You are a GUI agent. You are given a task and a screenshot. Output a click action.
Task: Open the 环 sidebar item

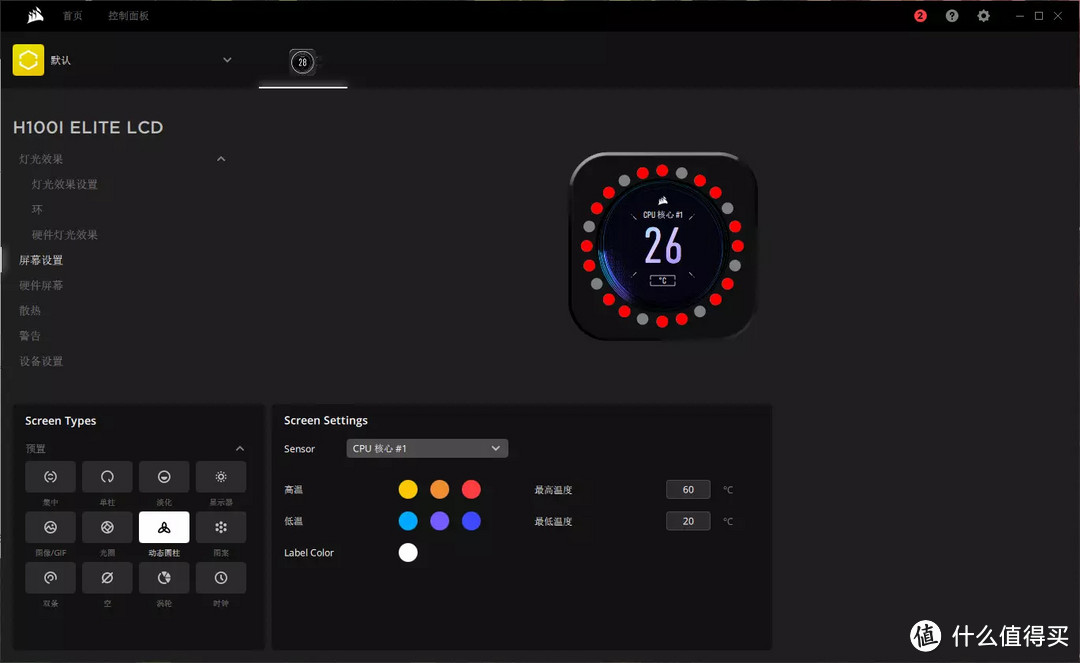tap(37, 209)
